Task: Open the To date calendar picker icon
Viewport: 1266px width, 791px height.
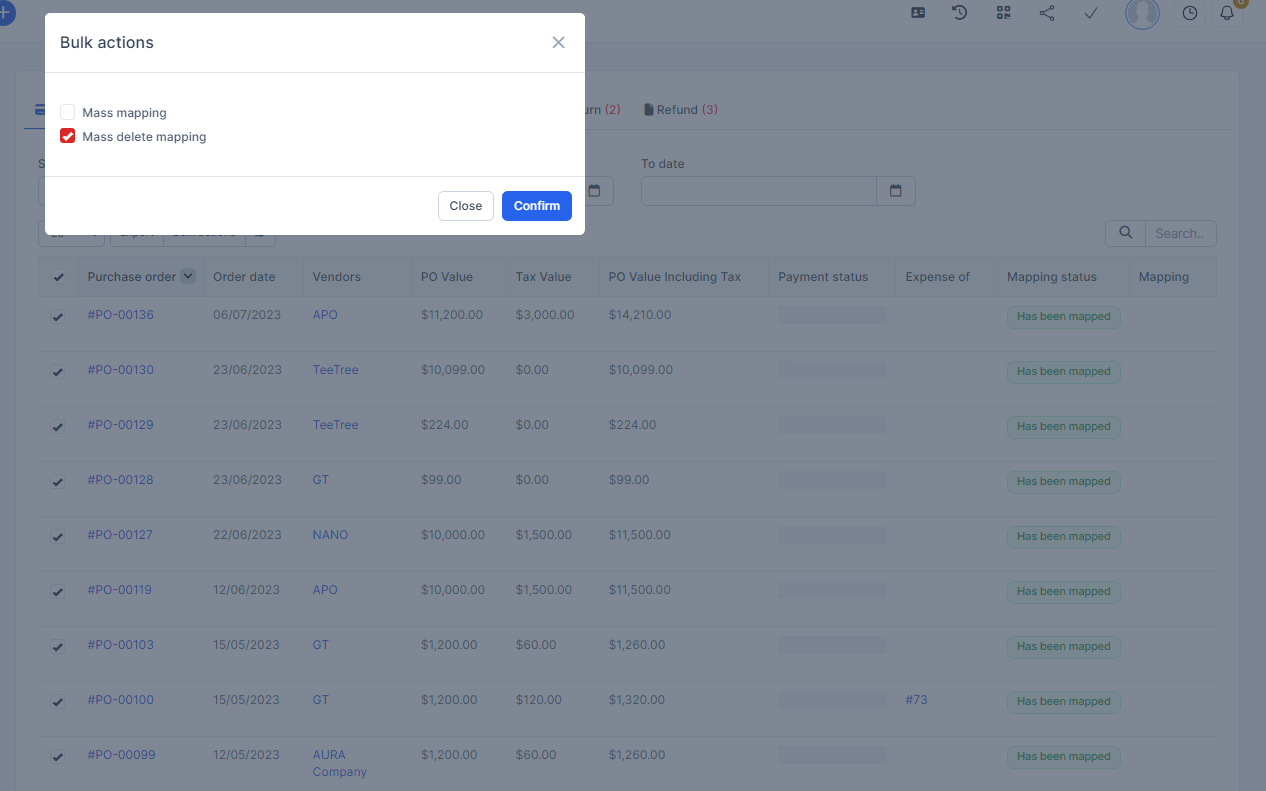Action: click(895, 191)
